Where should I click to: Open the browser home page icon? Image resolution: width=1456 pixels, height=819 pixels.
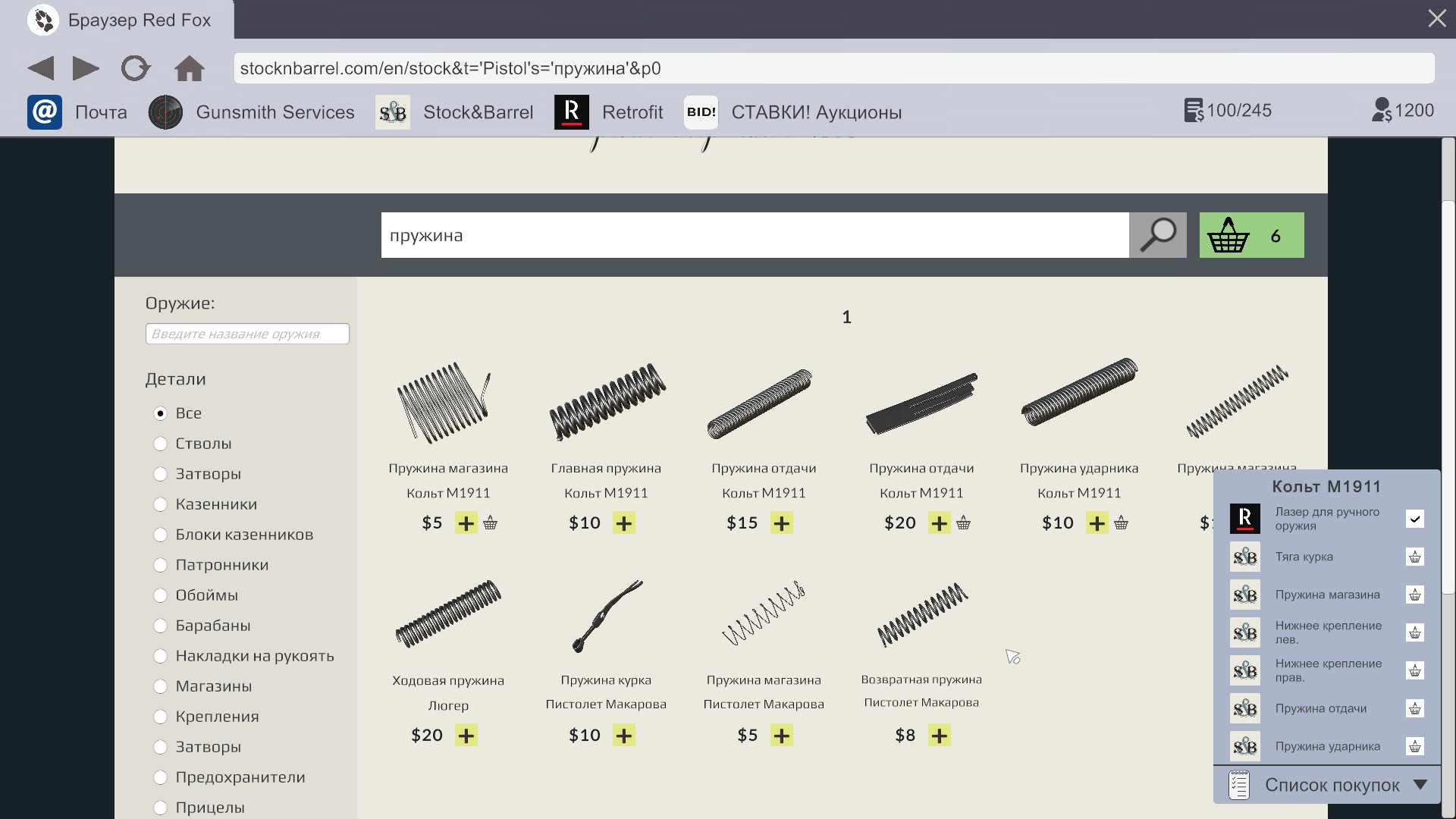pos(190,68)
